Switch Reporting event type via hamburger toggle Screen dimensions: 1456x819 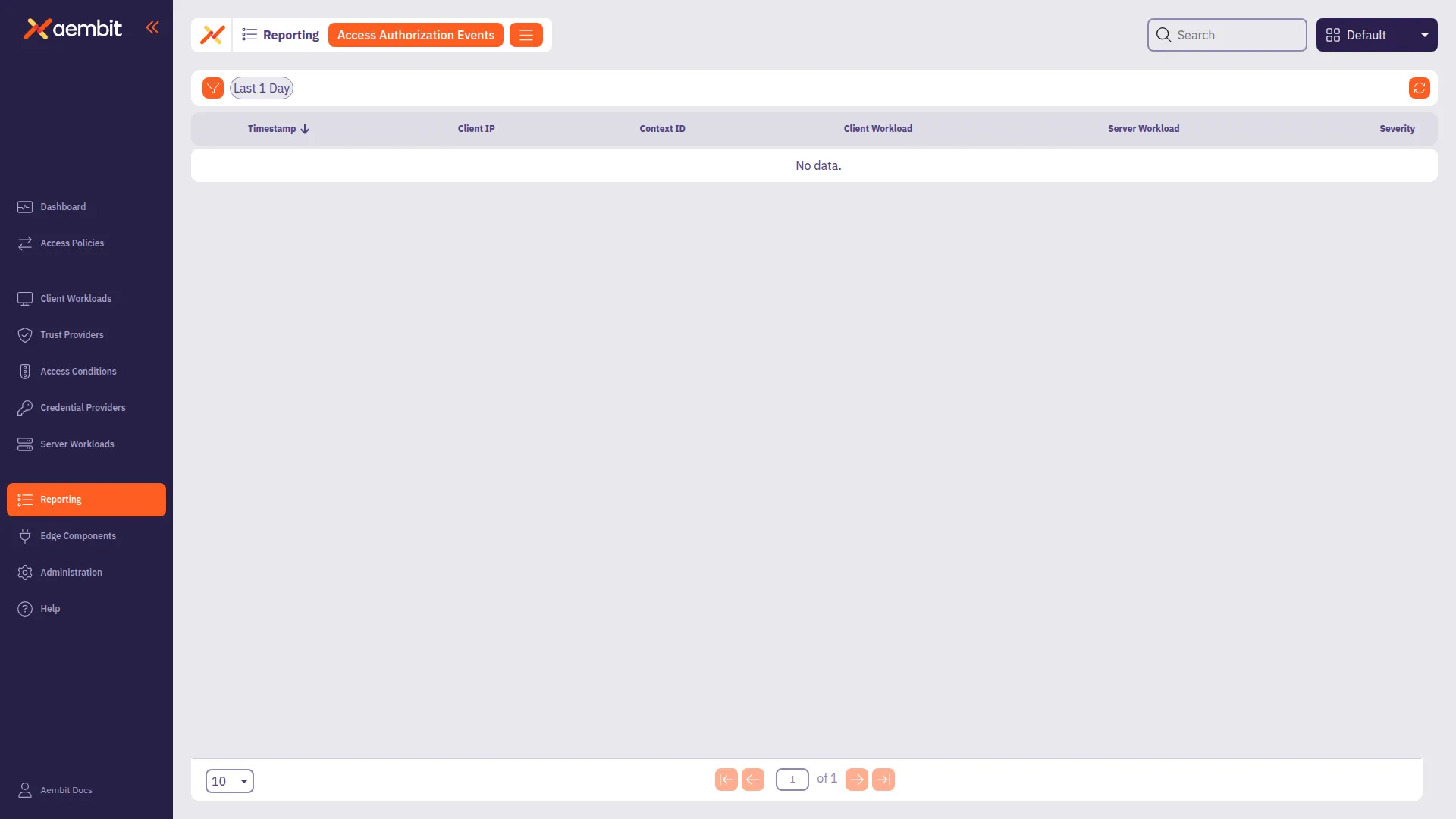526,35
